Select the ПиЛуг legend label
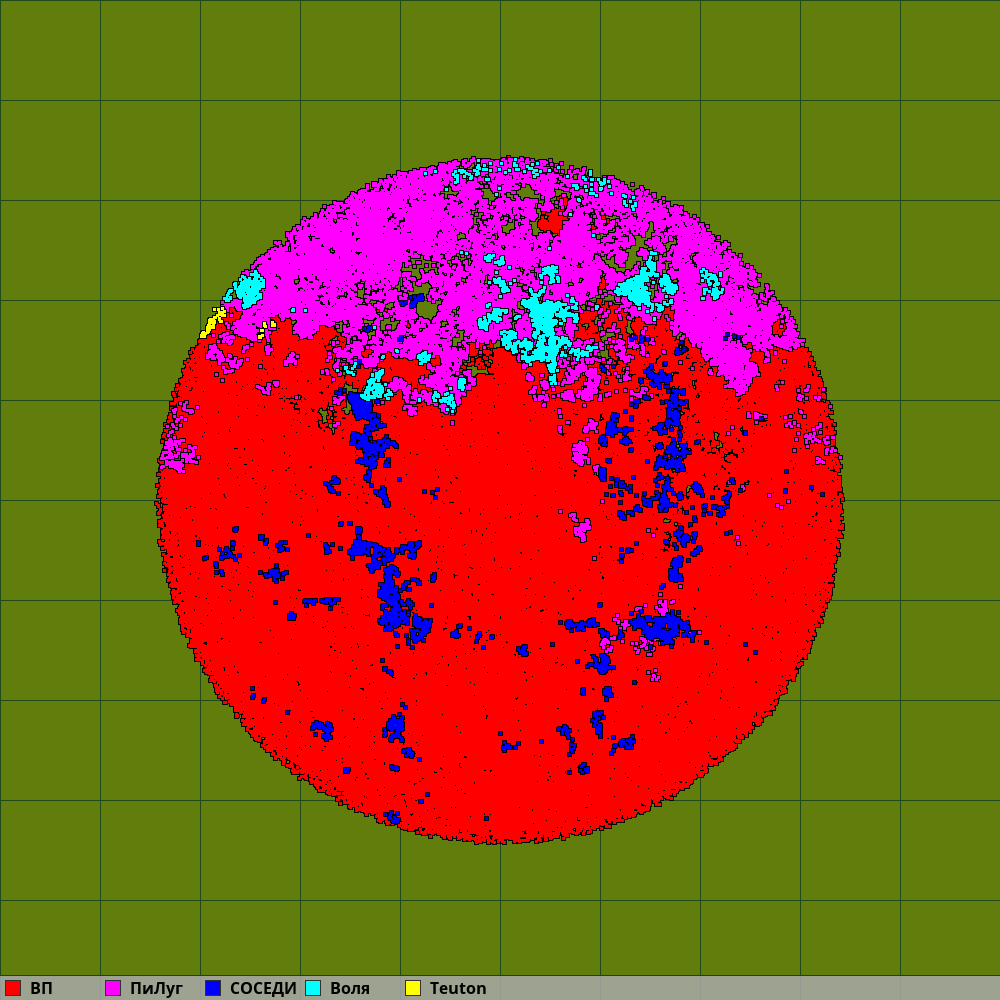This screenshot has width=1000, height=1000. click(156, 988)
